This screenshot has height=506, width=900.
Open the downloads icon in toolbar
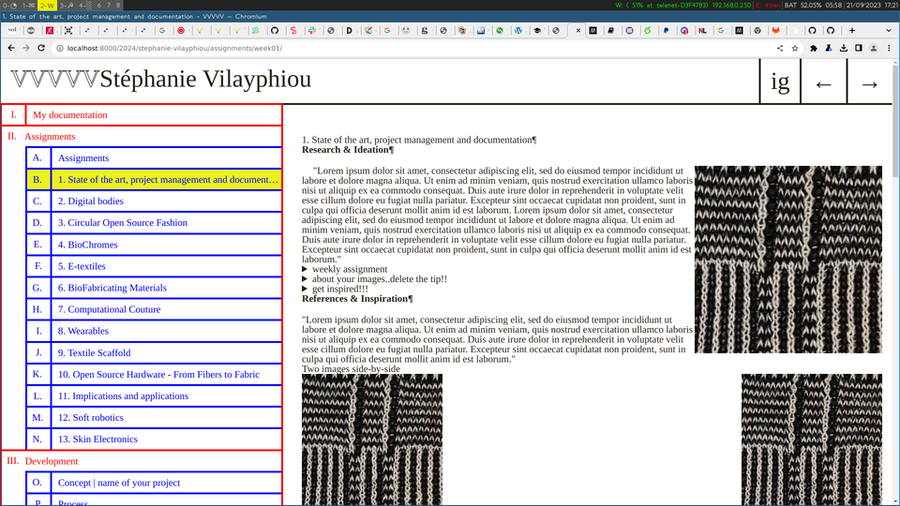pyautogui.click(x=844, y=48)
